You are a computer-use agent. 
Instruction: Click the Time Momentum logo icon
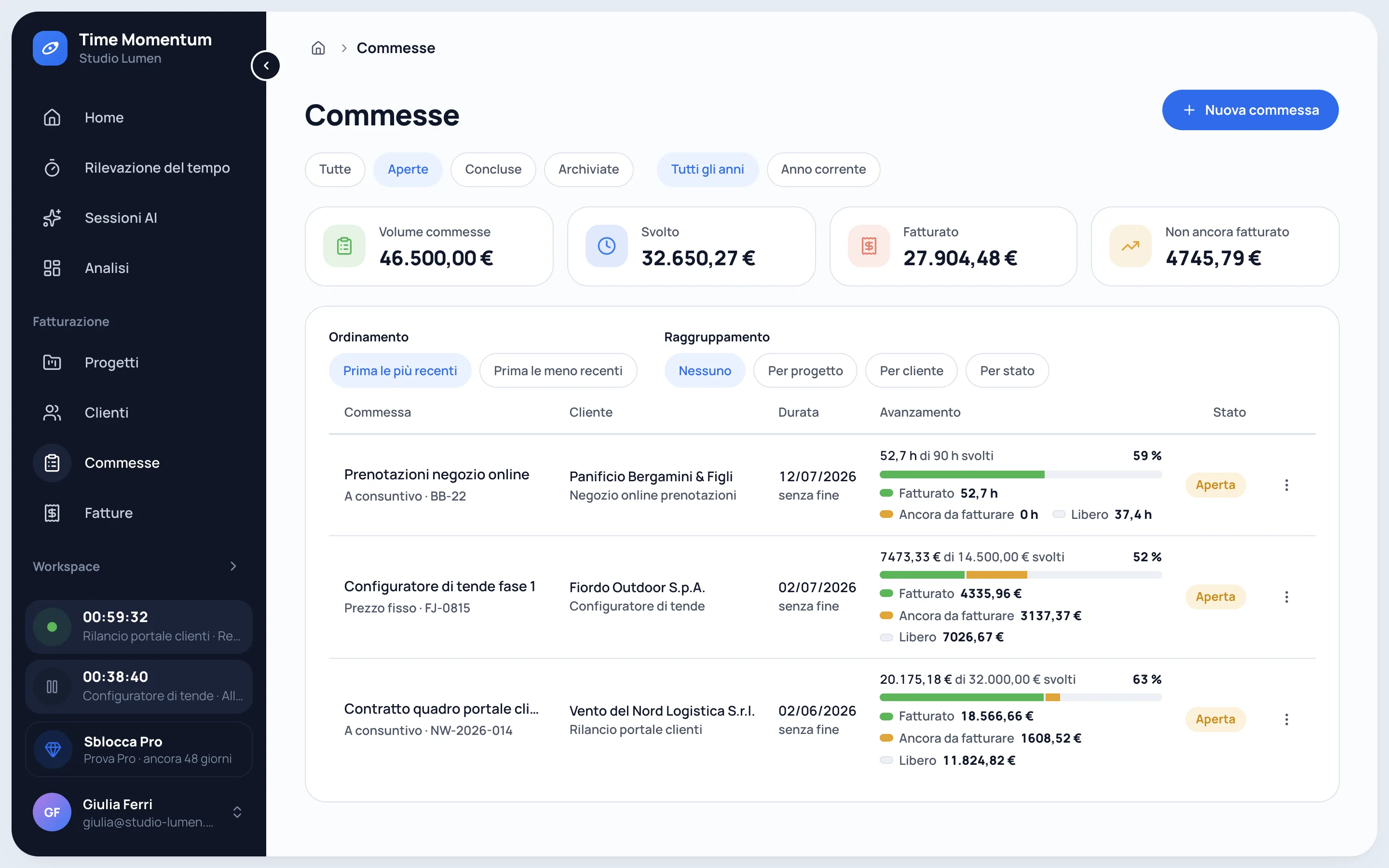point(50,48)
